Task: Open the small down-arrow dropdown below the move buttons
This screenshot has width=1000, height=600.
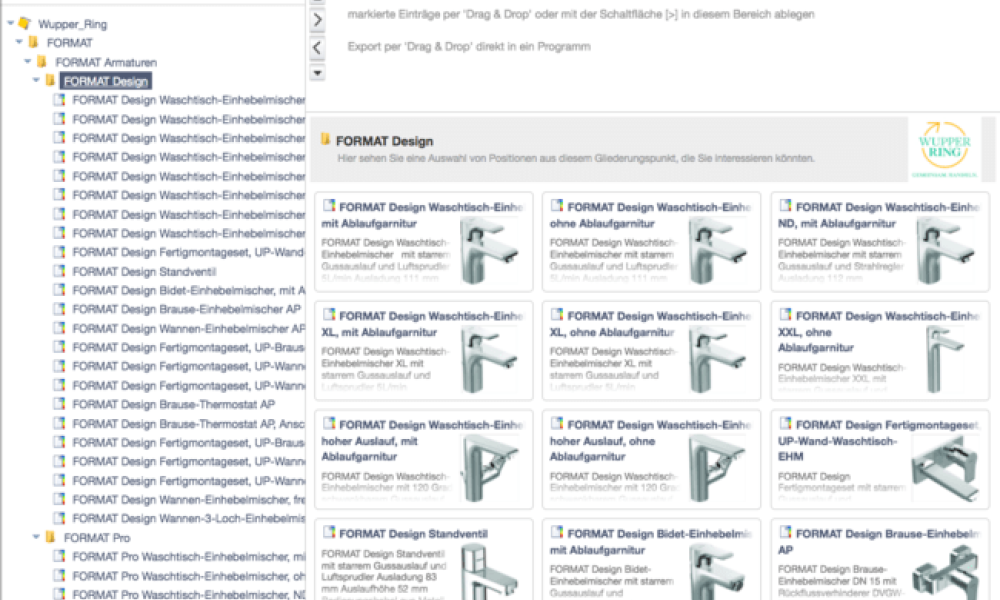Action: (x=317, y=73)
